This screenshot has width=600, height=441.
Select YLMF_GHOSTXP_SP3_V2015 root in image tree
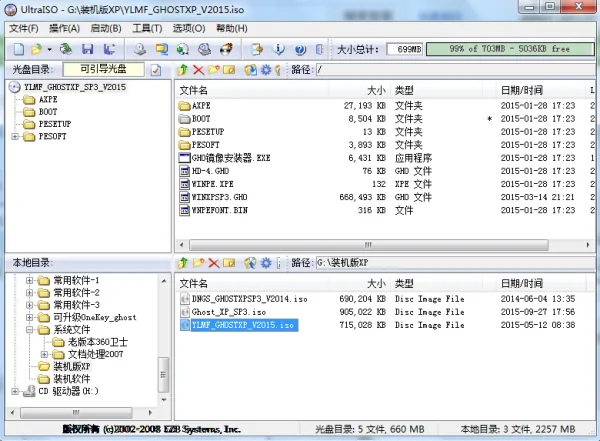coord(75,87)
